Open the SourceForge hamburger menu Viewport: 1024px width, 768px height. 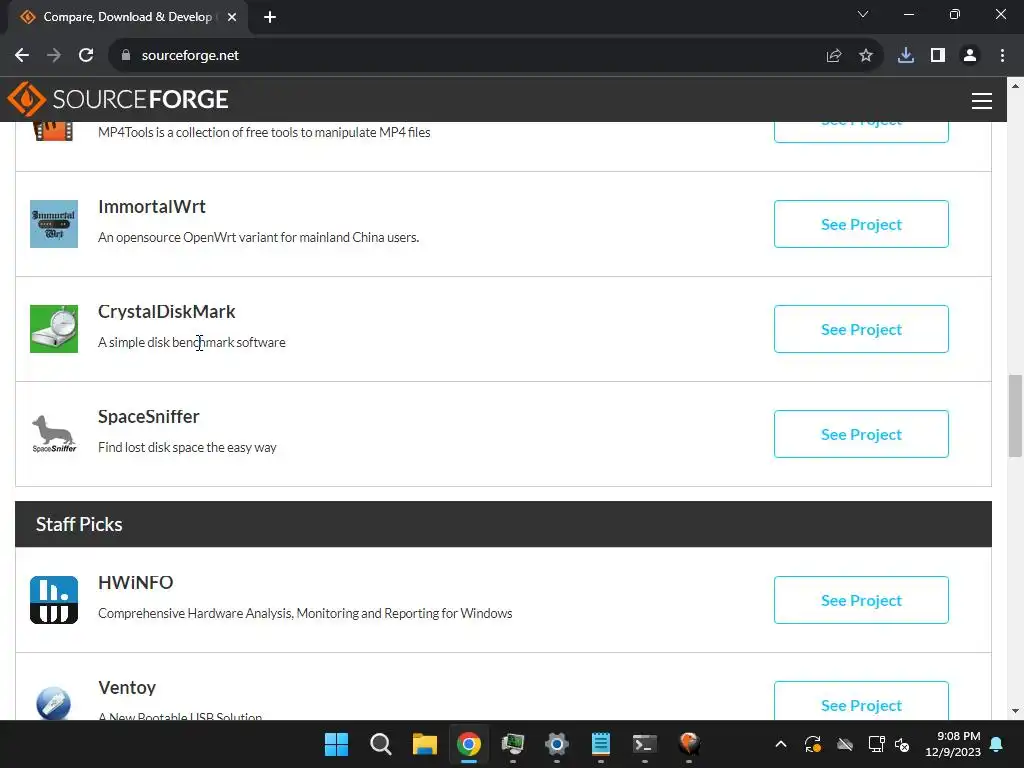982,101
